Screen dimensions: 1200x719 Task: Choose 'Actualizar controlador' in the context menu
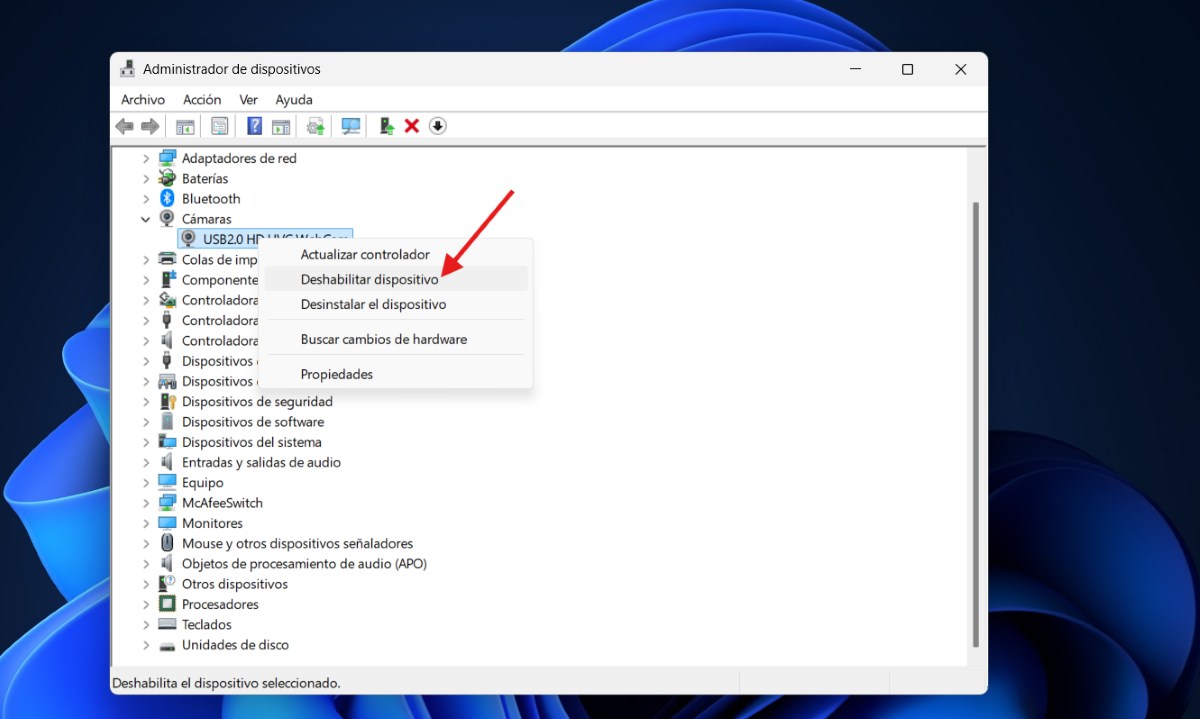pyautogui.click(x=365, y=254)
